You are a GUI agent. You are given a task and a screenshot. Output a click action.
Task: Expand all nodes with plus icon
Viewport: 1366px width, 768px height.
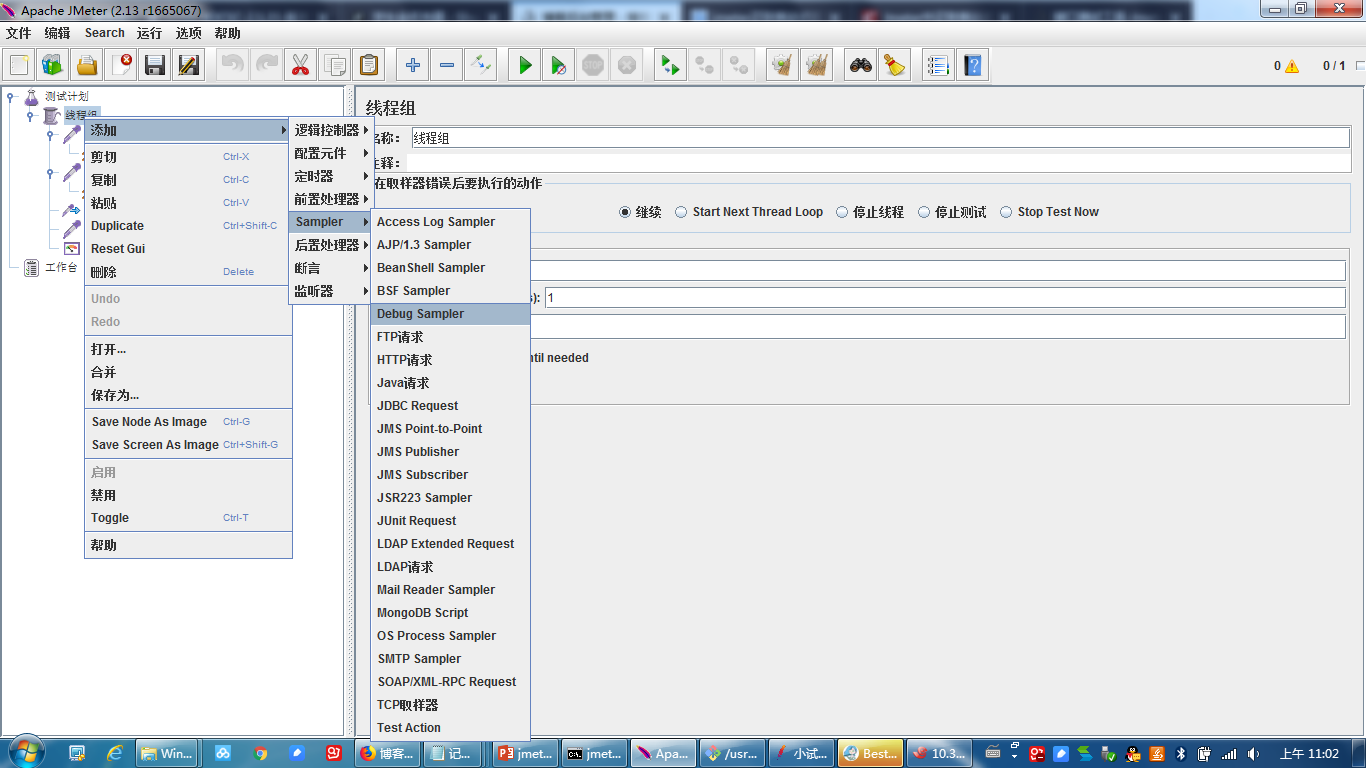[412, 65]
